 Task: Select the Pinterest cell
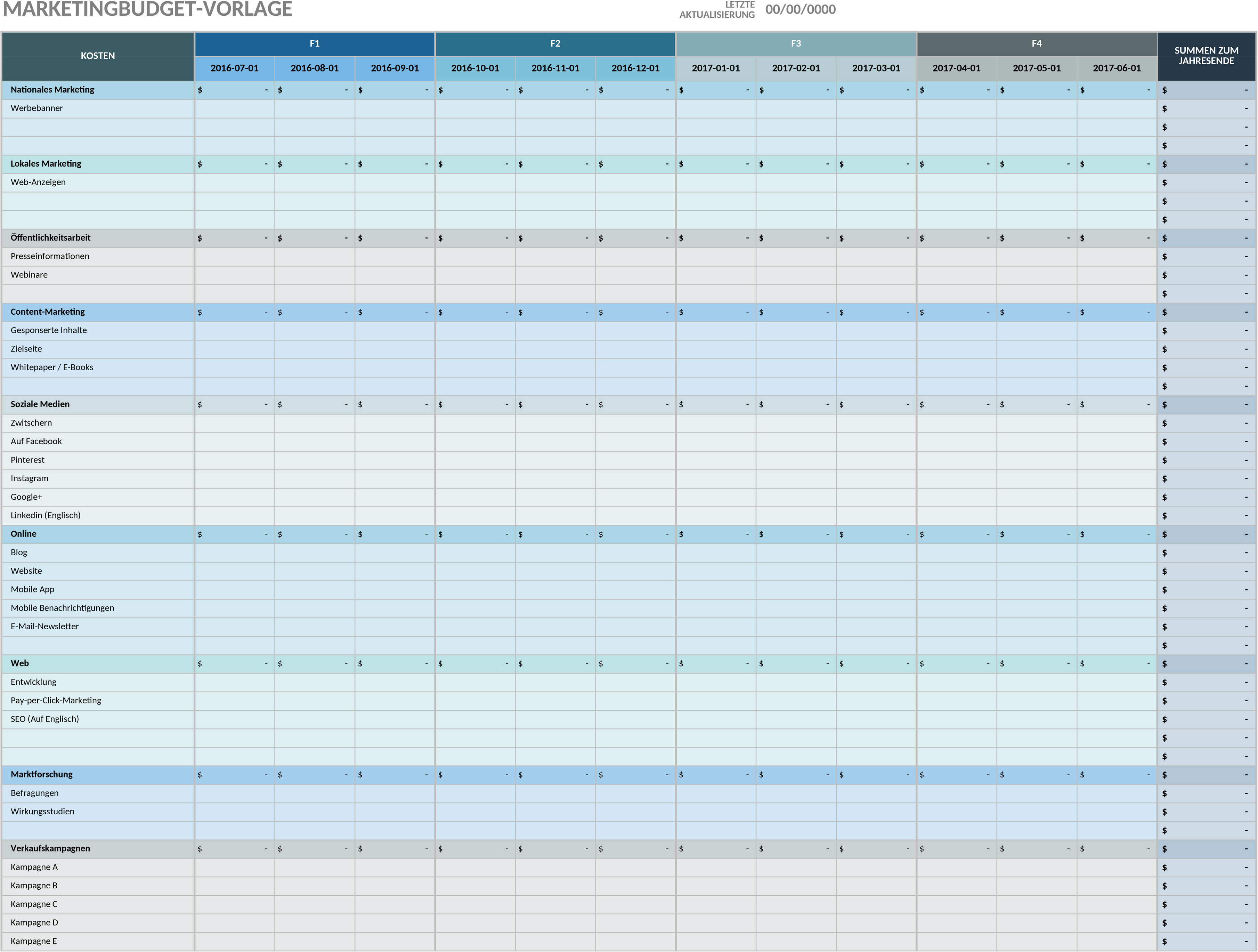click(x=98, y=460)
